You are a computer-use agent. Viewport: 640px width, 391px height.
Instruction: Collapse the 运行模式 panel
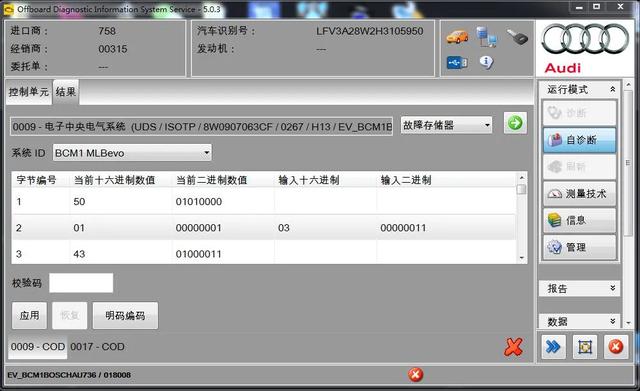(x=612, y=89)
